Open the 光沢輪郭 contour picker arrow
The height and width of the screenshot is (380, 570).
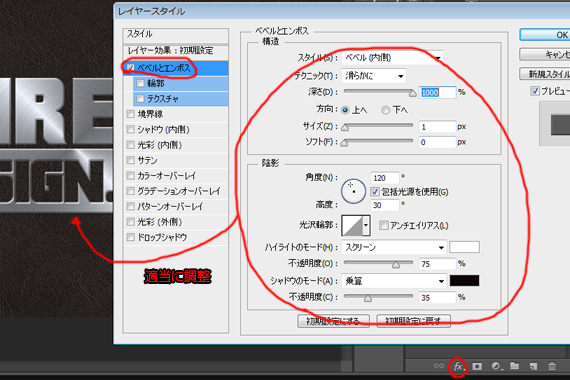tap(366, 225)
